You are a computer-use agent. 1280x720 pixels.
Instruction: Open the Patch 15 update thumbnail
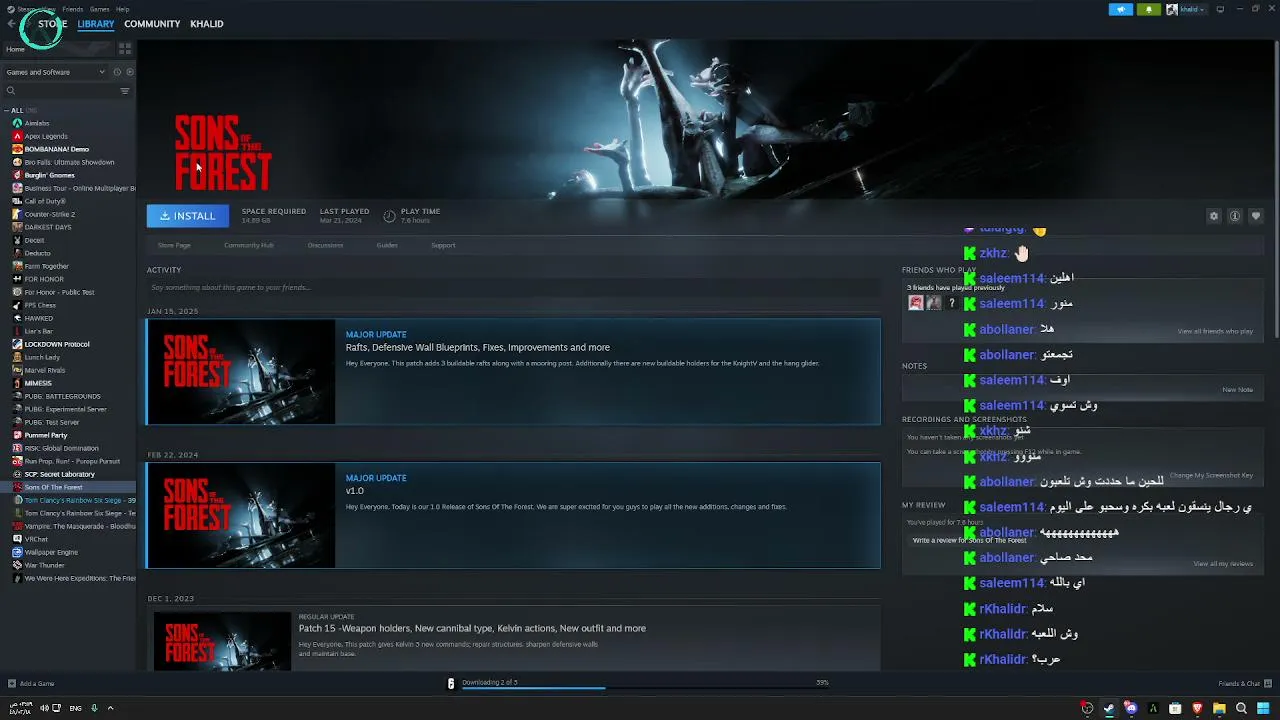[221, 640]
